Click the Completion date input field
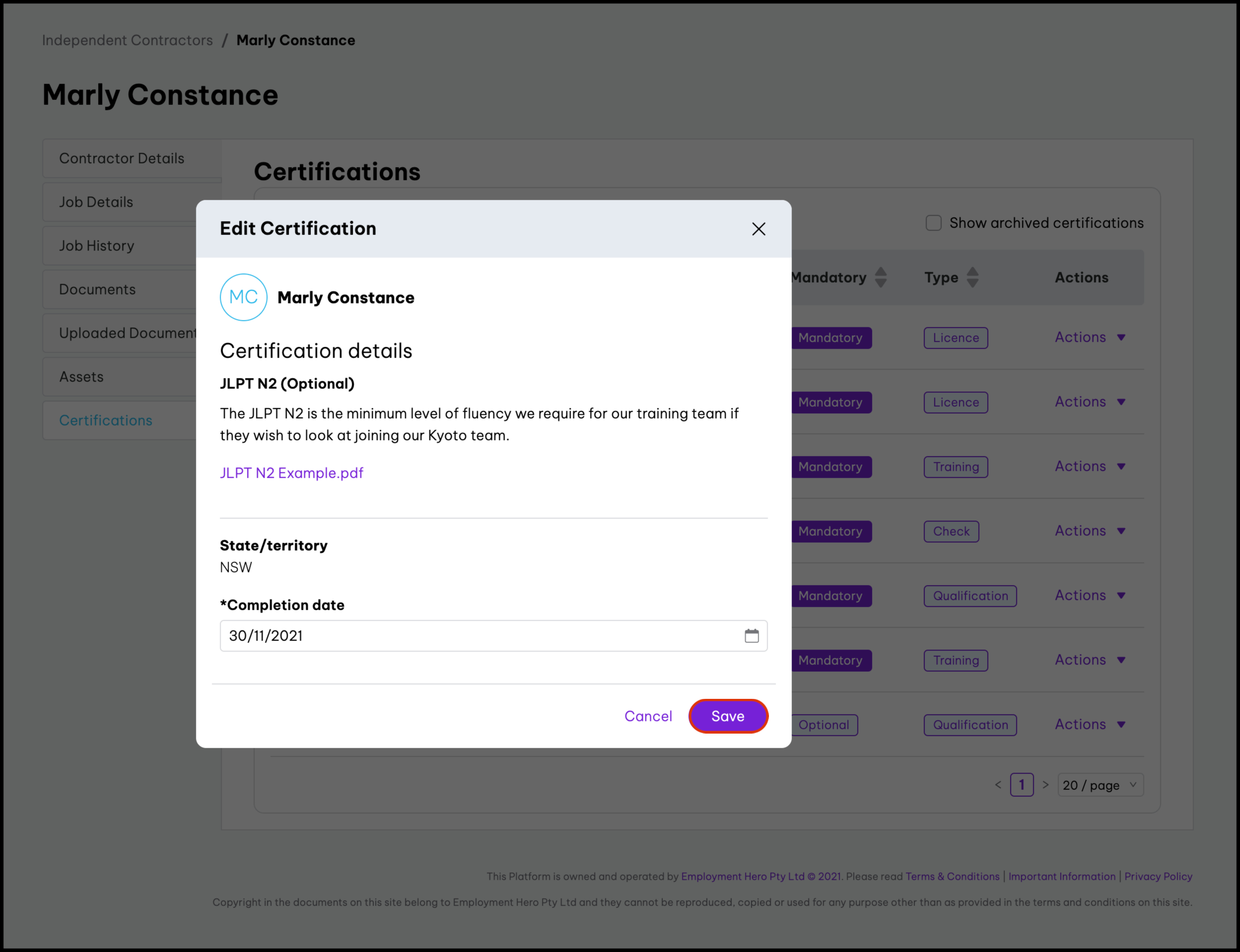1240x952 pixels. (x=482, y=636)
